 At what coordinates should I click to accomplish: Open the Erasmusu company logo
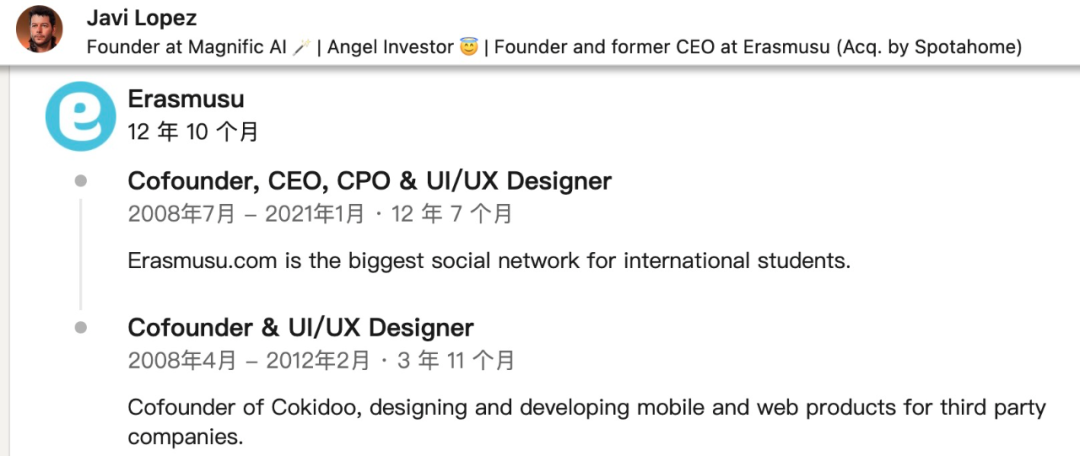coord(81,116)
